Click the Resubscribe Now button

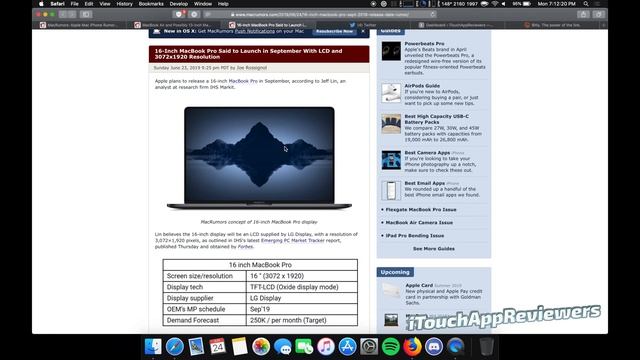[x=334, y=31]
